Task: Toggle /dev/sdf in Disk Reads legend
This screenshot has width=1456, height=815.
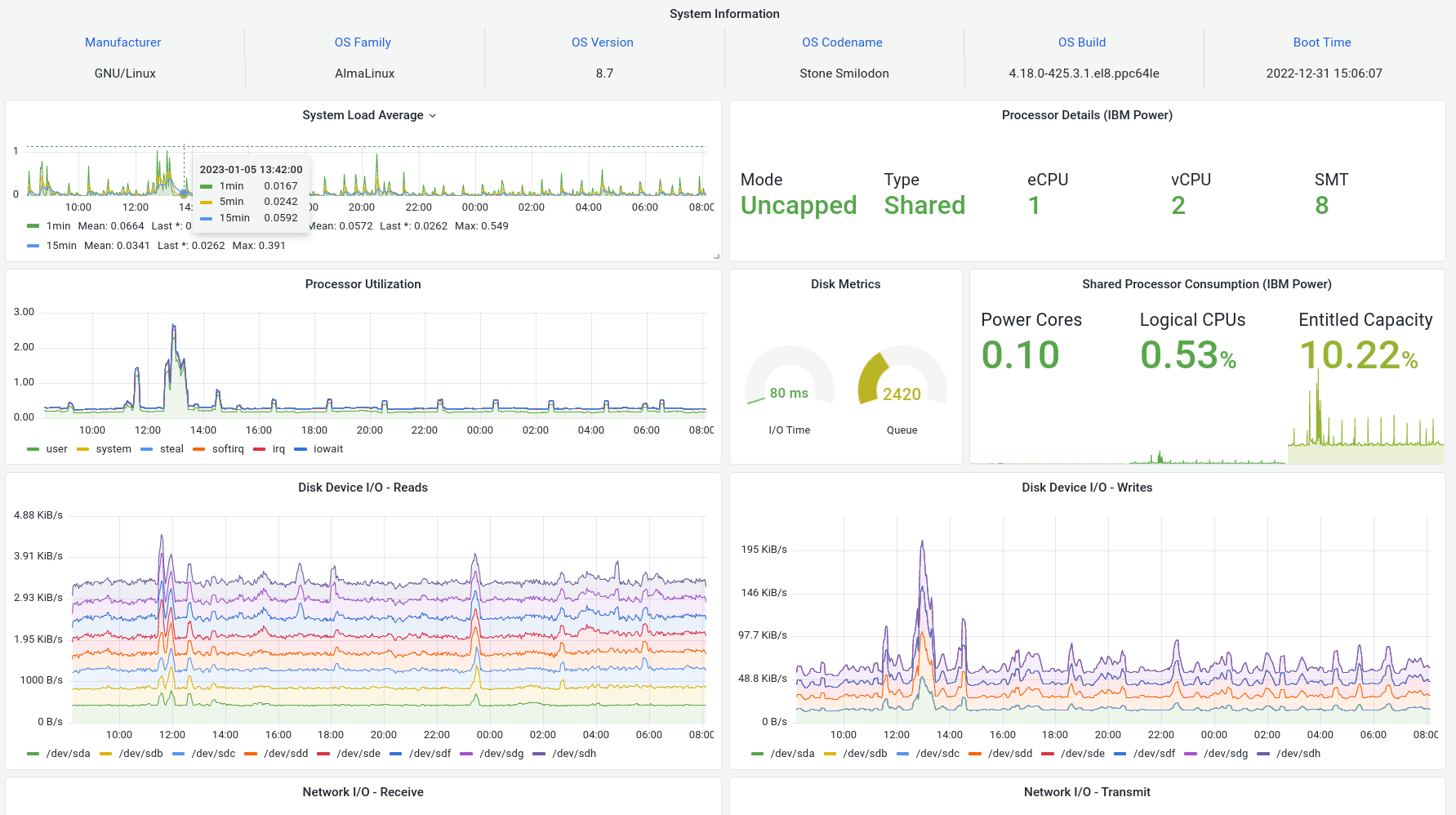Action: tap(431, 754)
